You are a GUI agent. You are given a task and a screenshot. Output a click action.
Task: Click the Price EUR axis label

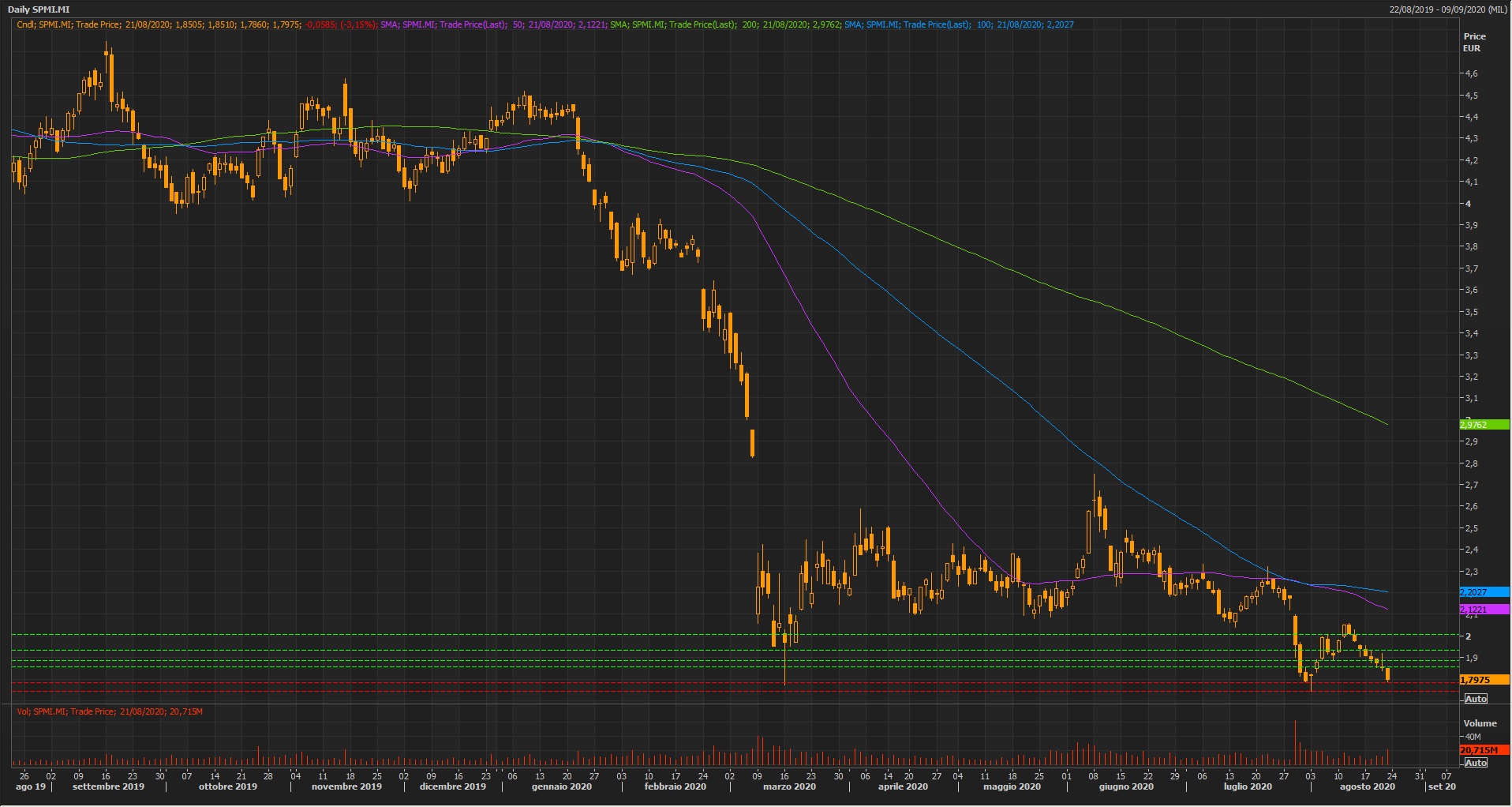coord(1473,42)
